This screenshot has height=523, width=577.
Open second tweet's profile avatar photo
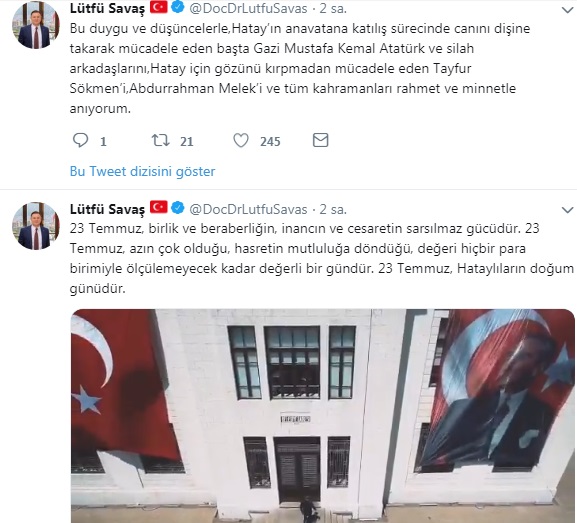[36, 226]
